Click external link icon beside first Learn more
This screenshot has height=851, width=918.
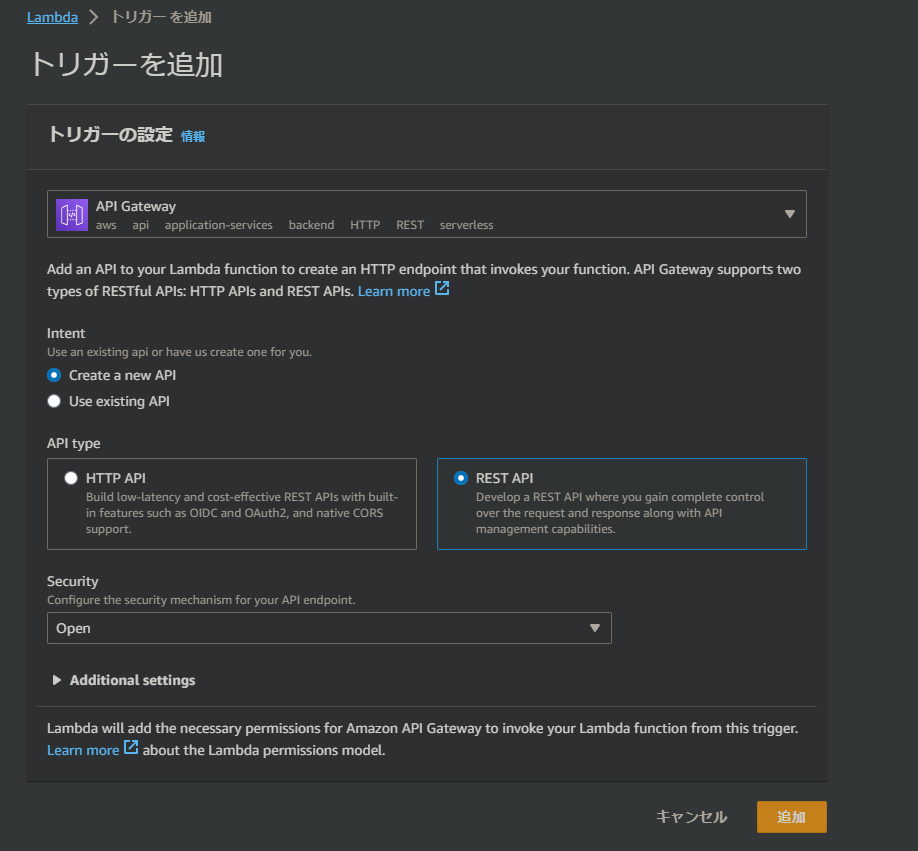point(442,289)
